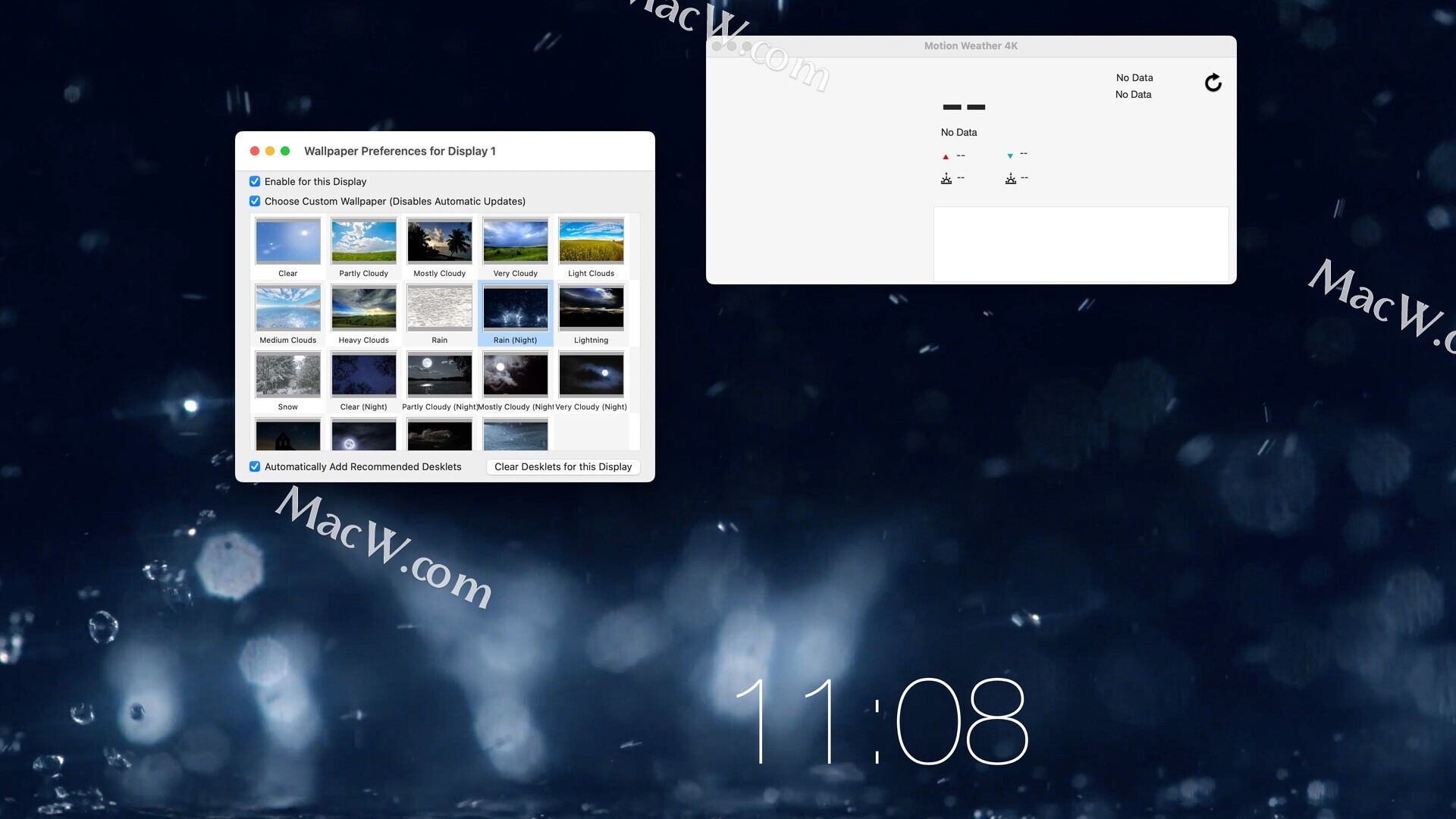1456x819 pixels.
Task: Click the blue low-temperature triangle icon
Action: [1010, 155]
